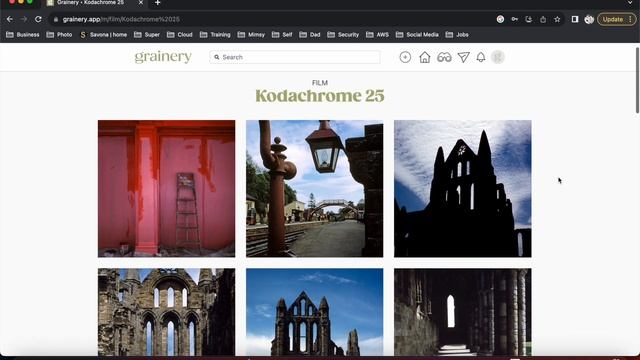
Task: Open messages paper plane icon
Action: point(464,57)
